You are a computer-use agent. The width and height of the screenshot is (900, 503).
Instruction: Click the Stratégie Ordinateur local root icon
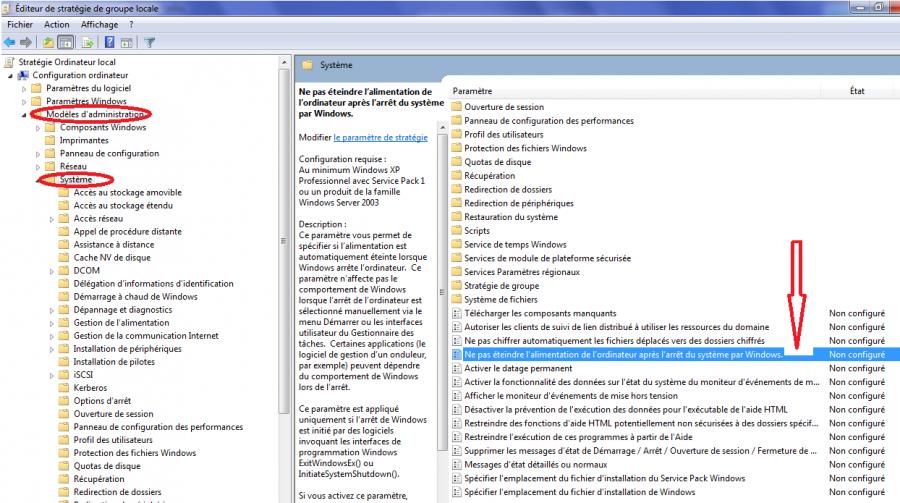[10, 62]
